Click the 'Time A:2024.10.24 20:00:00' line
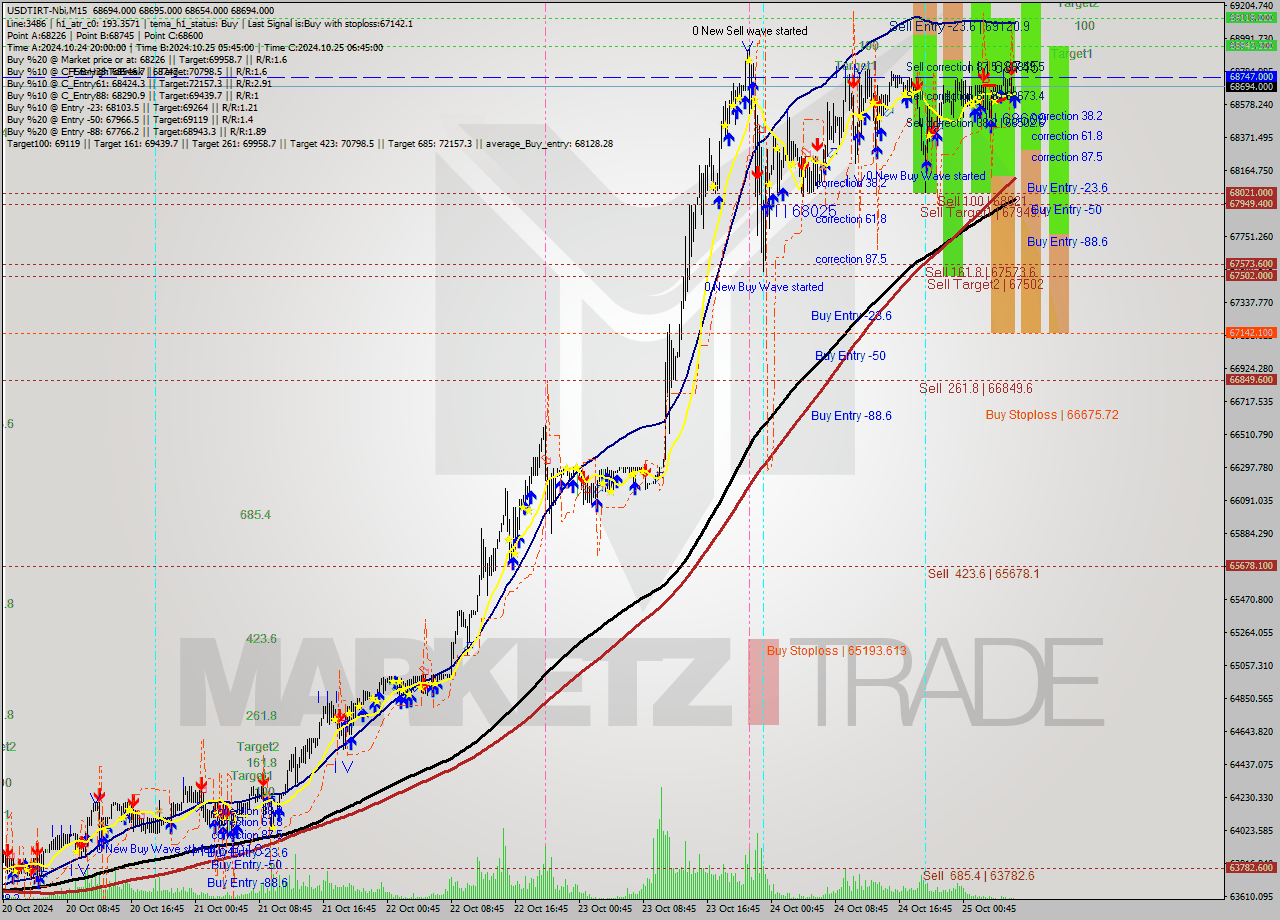 click(194, 47)
